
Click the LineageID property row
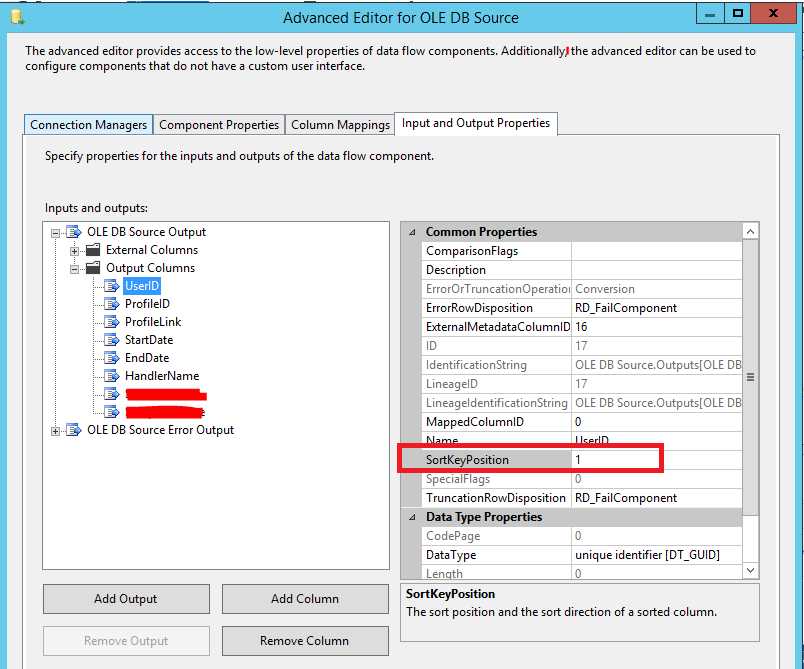(x=582, y=384)
